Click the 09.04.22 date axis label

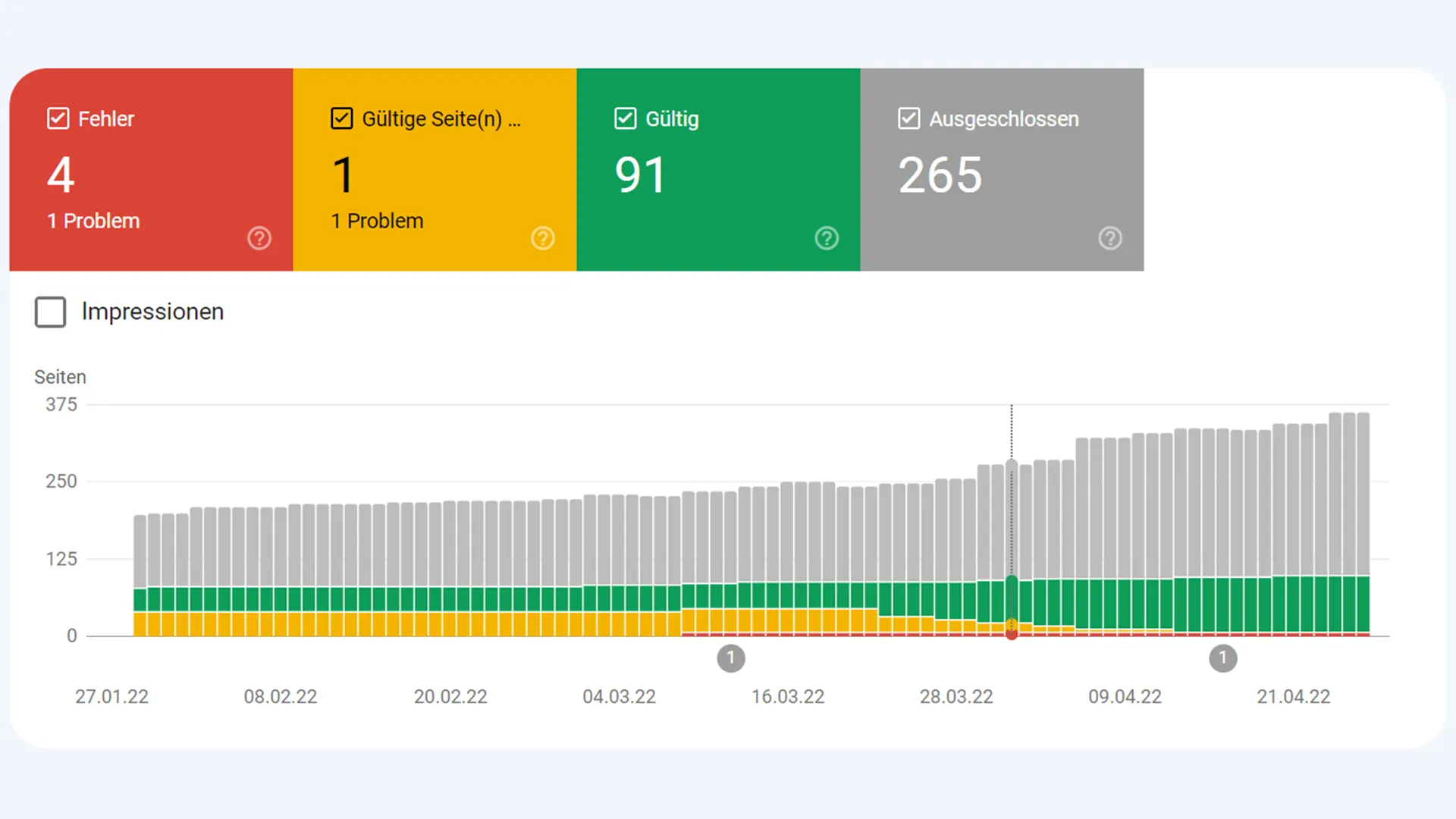point(1125,696)
